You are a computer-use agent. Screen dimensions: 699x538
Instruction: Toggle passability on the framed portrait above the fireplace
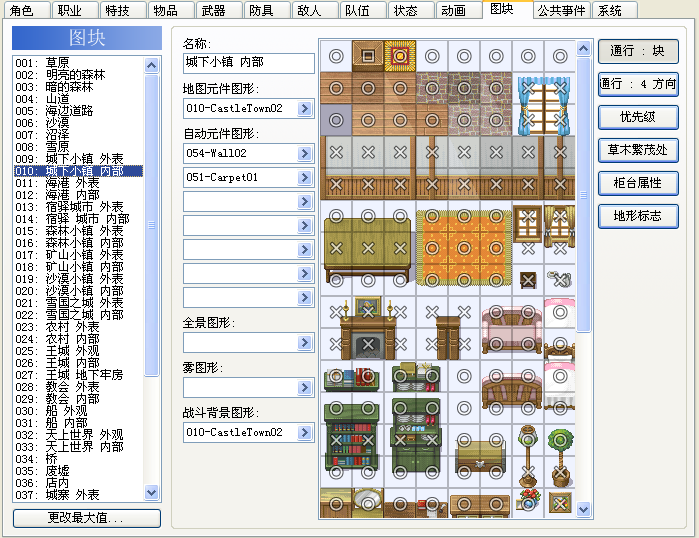368,312
